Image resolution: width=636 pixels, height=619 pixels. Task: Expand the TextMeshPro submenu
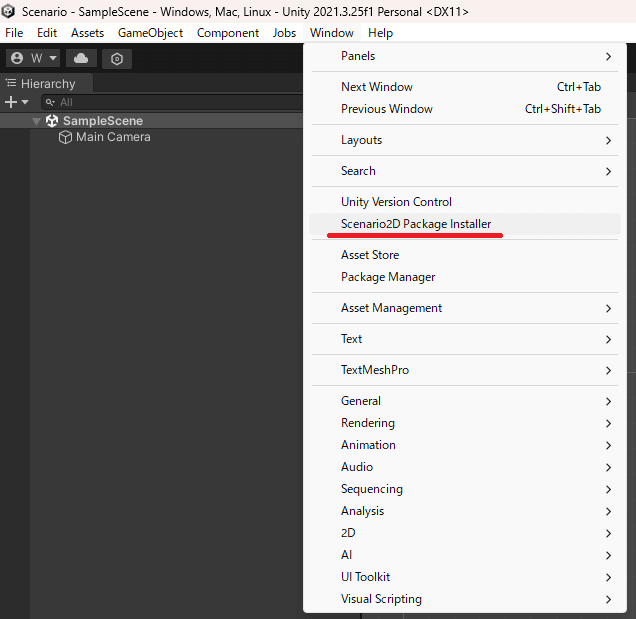pyautogui.click(x=465, y=370)
